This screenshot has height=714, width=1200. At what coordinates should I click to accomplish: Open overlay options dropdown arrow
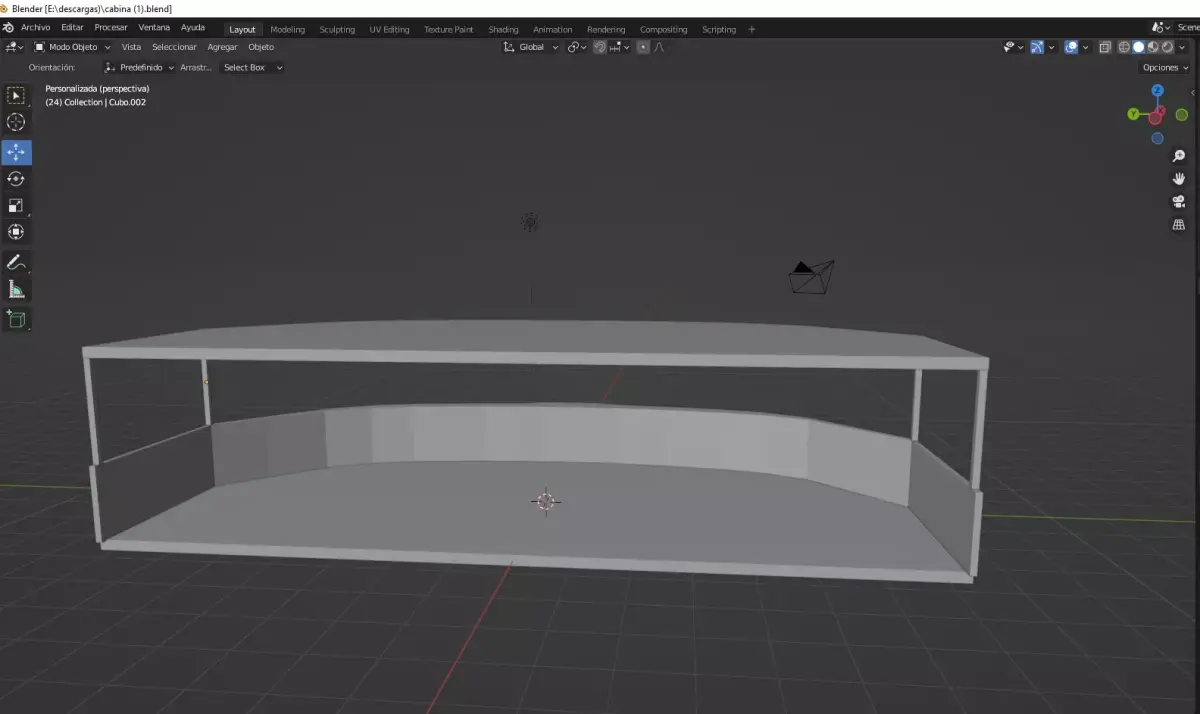click(1085, 47)
